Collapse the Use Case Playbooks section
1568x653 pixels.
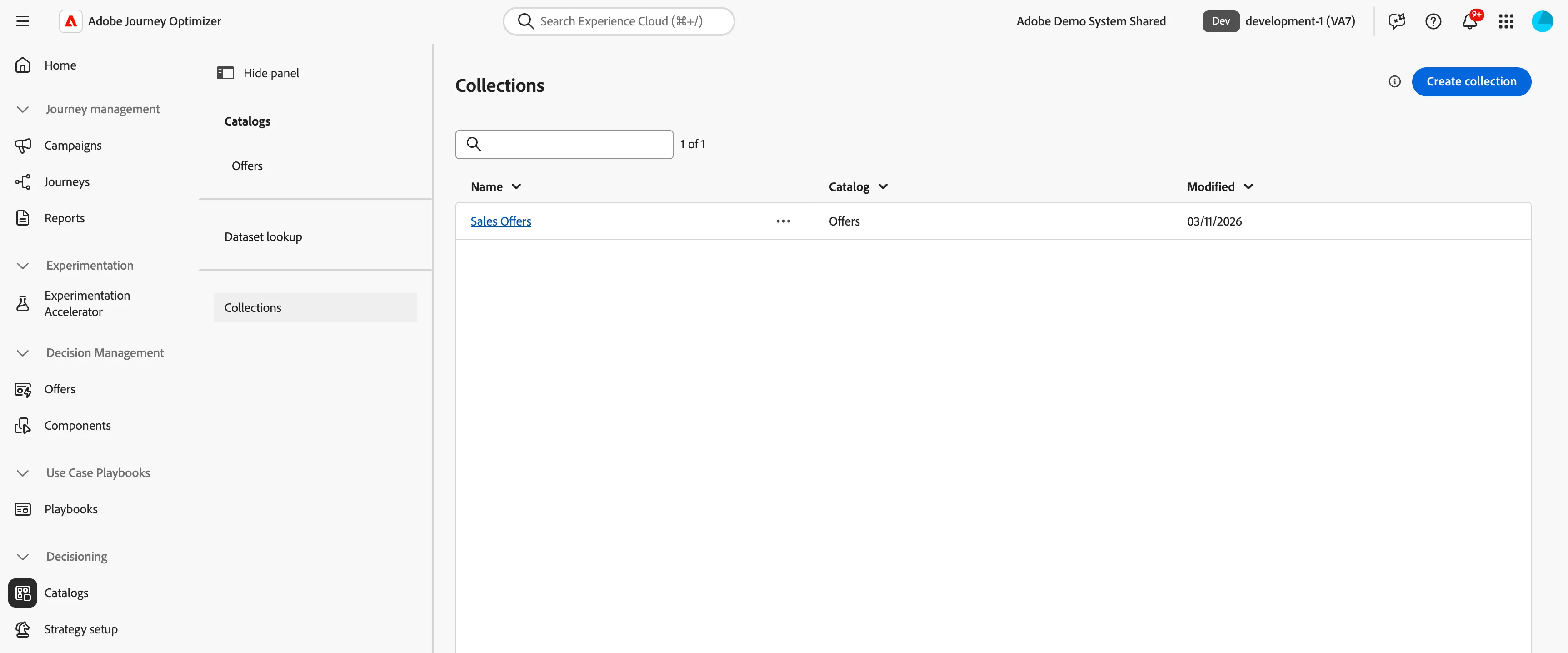23,473
